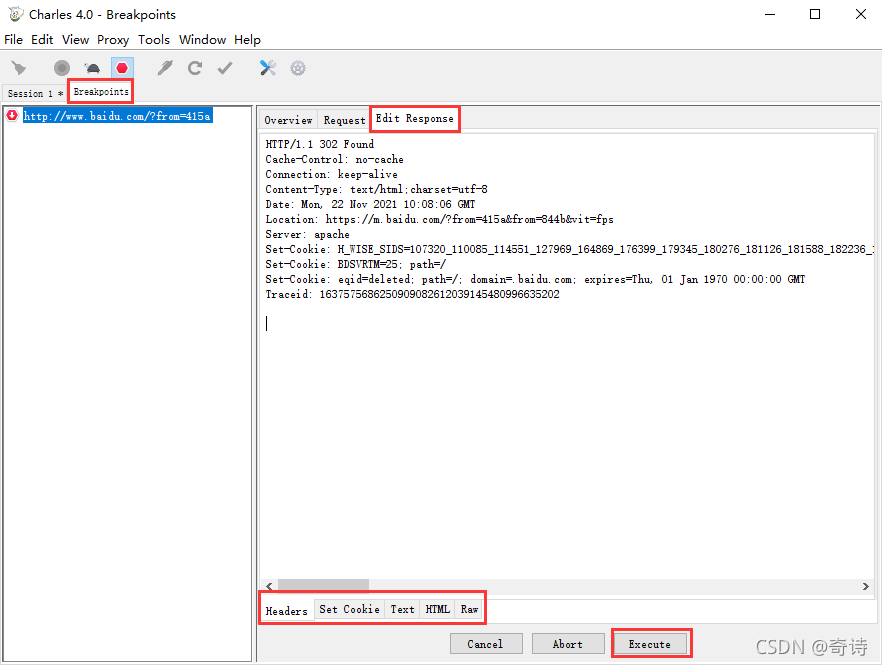Click the scrollbar right arrow
Image resolution: width=882 pixels, height=665 pixels.
coord(866,586)
